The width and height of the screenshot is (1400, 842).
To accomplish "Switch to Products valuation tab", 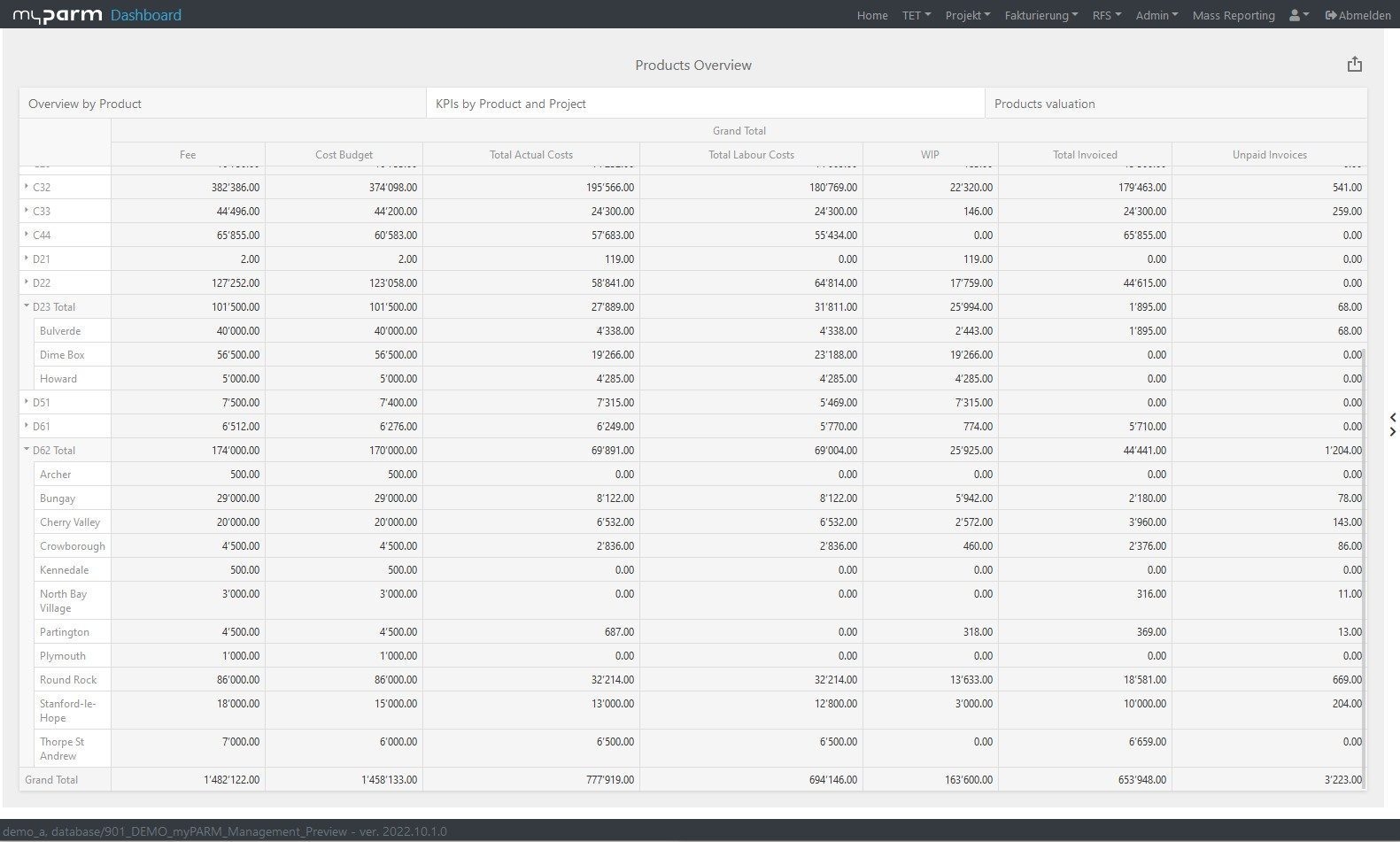I will click(x=1044, y=104).
